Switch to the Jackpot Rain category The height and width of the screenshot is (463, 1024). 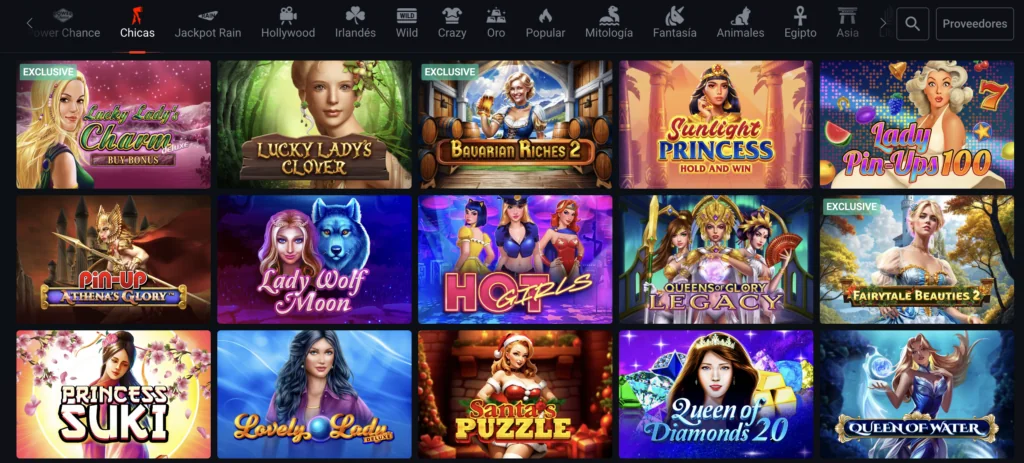(208, 33)
